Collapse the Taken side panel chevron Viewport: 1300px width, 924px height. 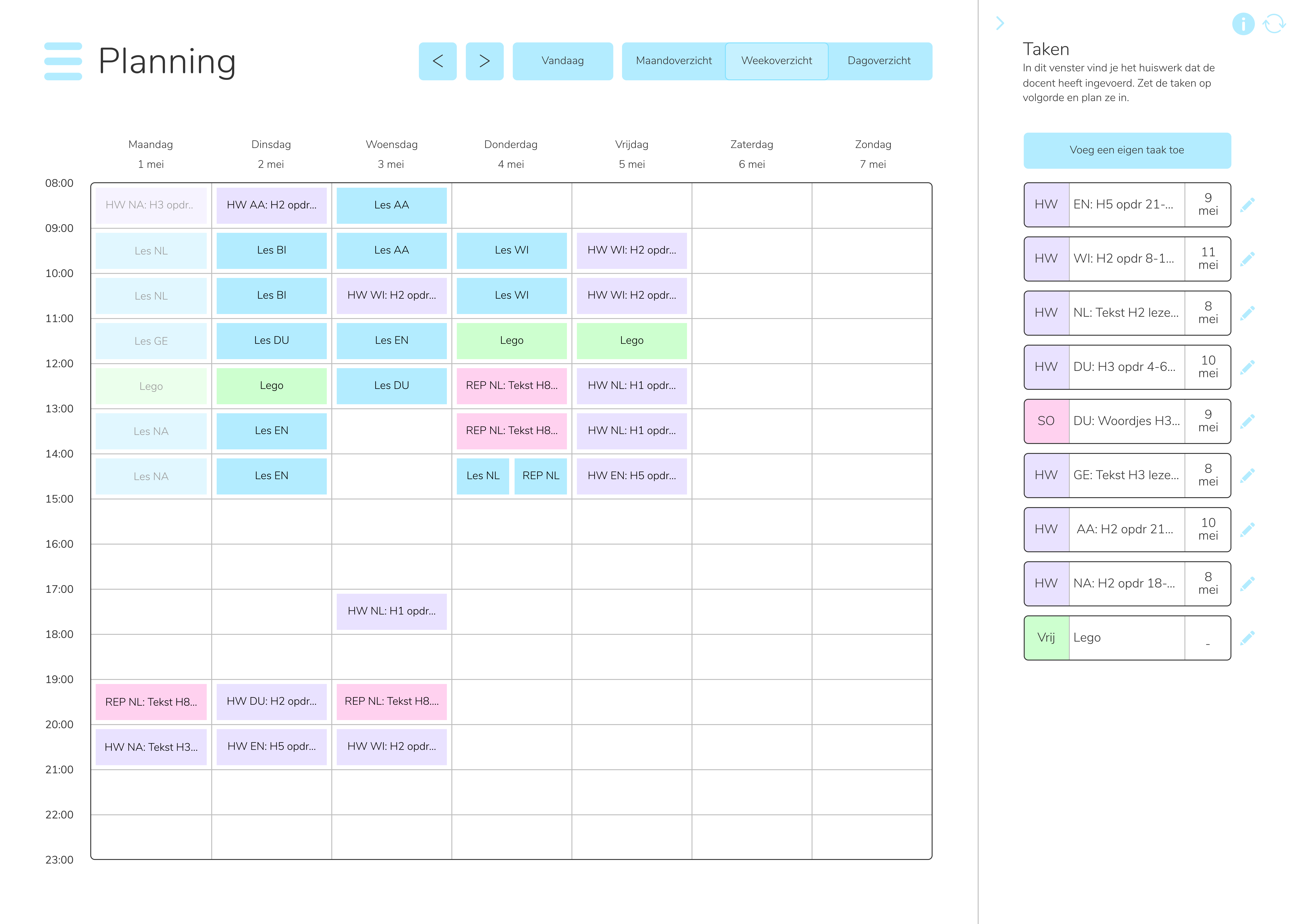(x=1000, y=23)
